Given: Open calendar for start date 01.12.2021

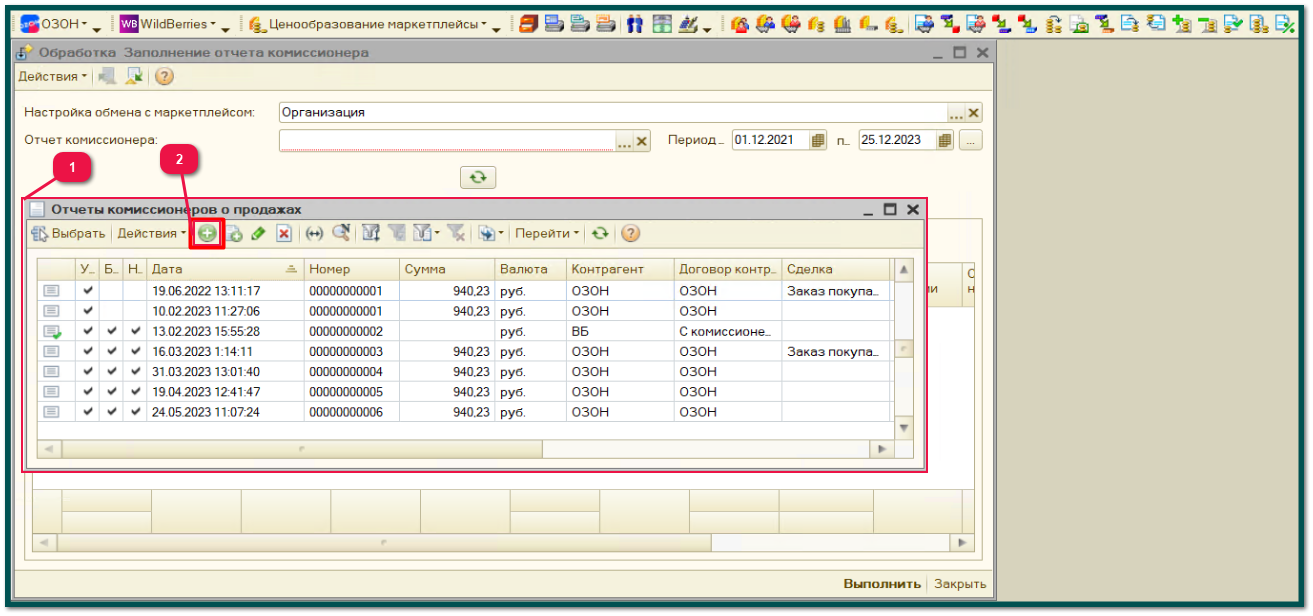Looking at the screenshot, I should click(818, 140).
